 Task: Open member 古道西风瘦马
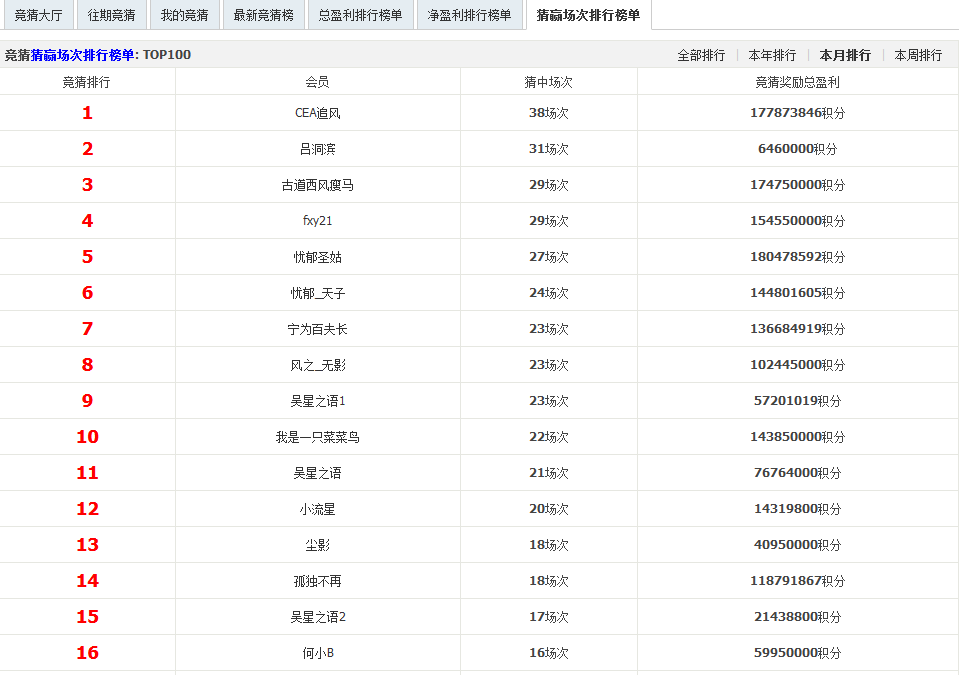(x=317, y=185)
